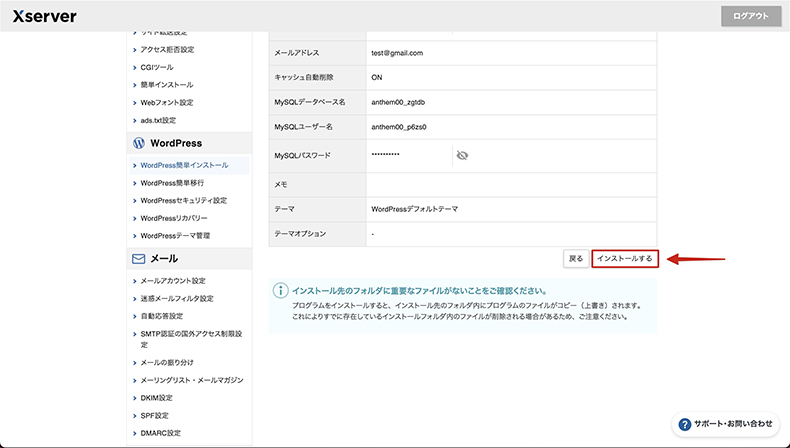Click the mail envelope section icon
This screenshot has width=790, height=448.
pos(139,259)
